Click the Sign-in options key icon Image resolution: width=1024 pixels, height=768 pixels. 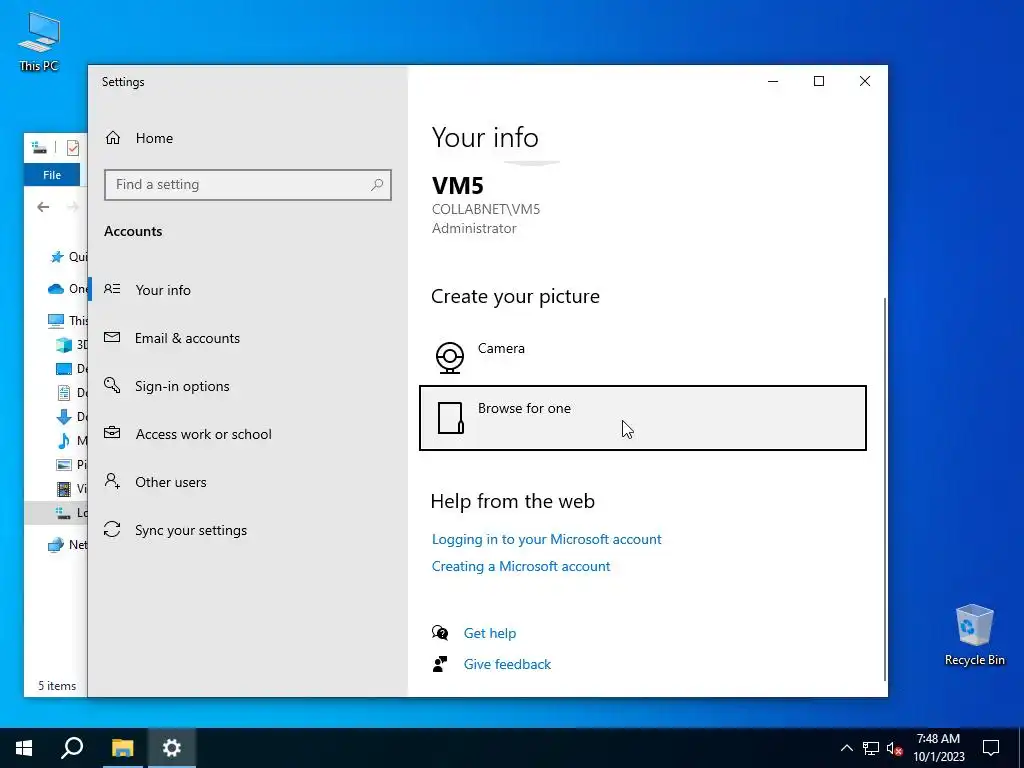coord(112,385)
